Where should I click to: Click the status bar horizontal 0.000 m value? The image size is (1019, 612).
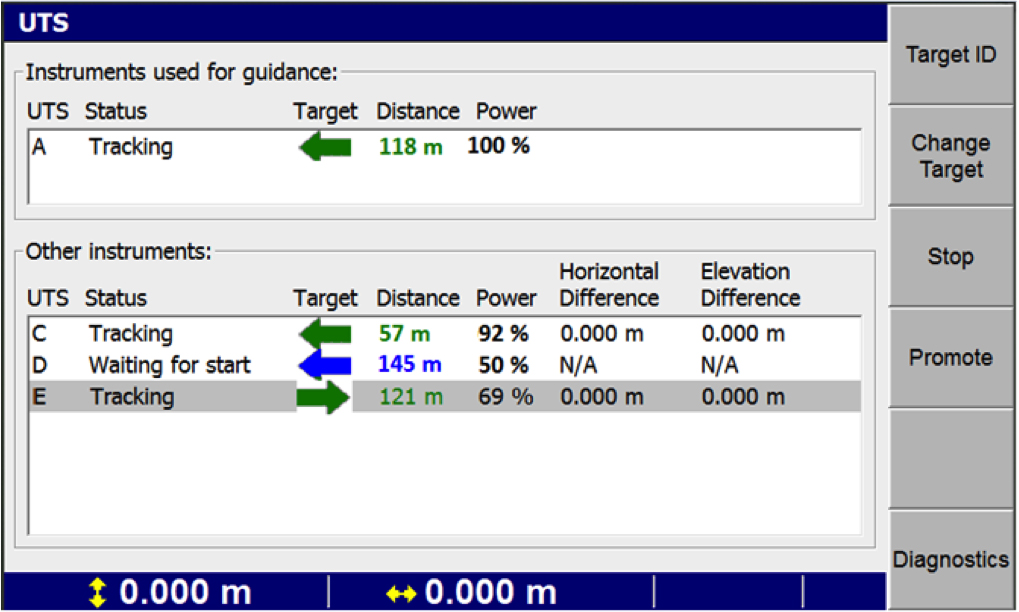tap(491, 593)
